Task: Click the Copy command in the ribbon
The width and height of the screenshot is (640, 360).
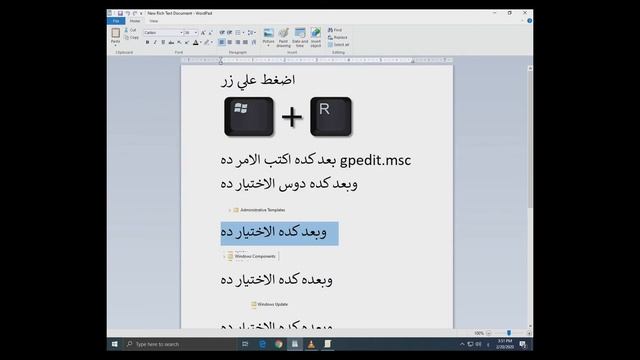Action: coord(131,37)
